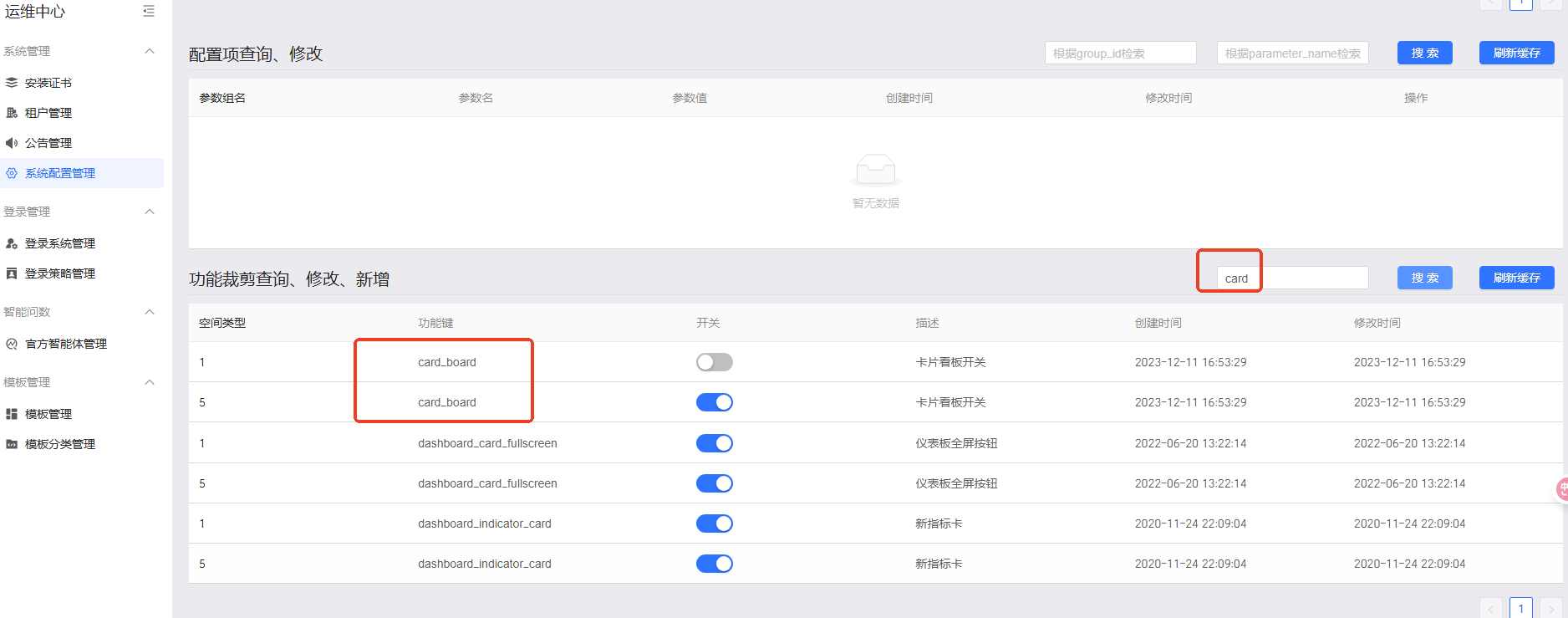This screenshot has width=1568, height=618.
Task: Click the 登录策略管理 icon
Action: coord(12,273)
